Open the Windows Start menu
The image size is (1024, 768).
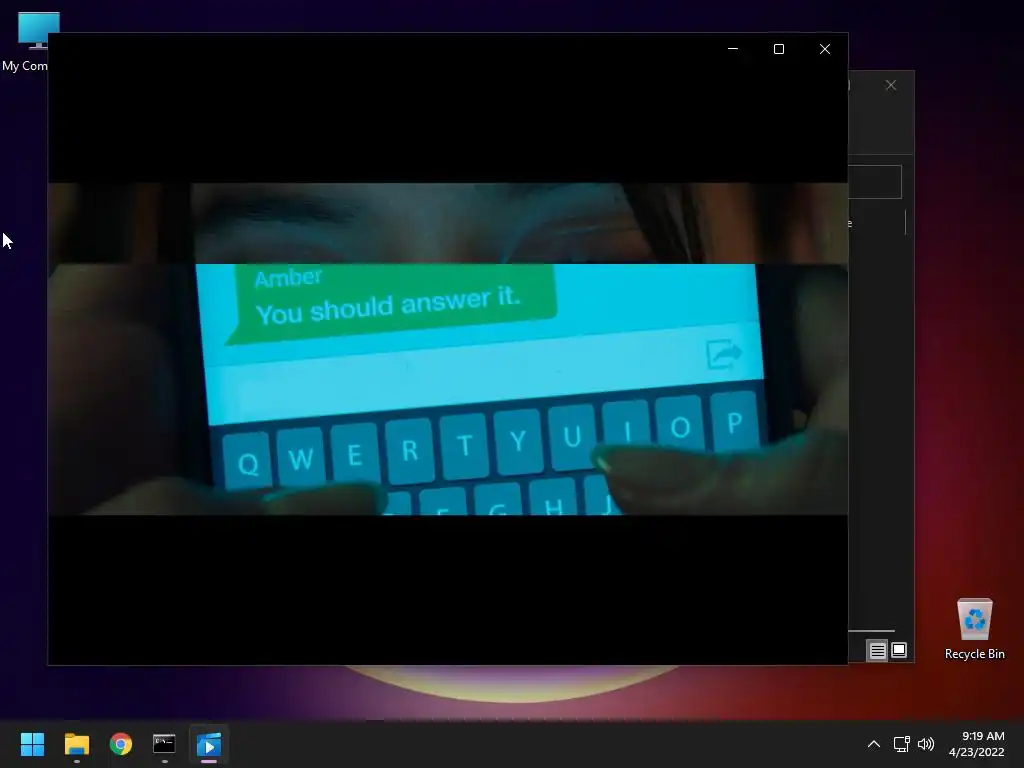[x=32, y=744]
